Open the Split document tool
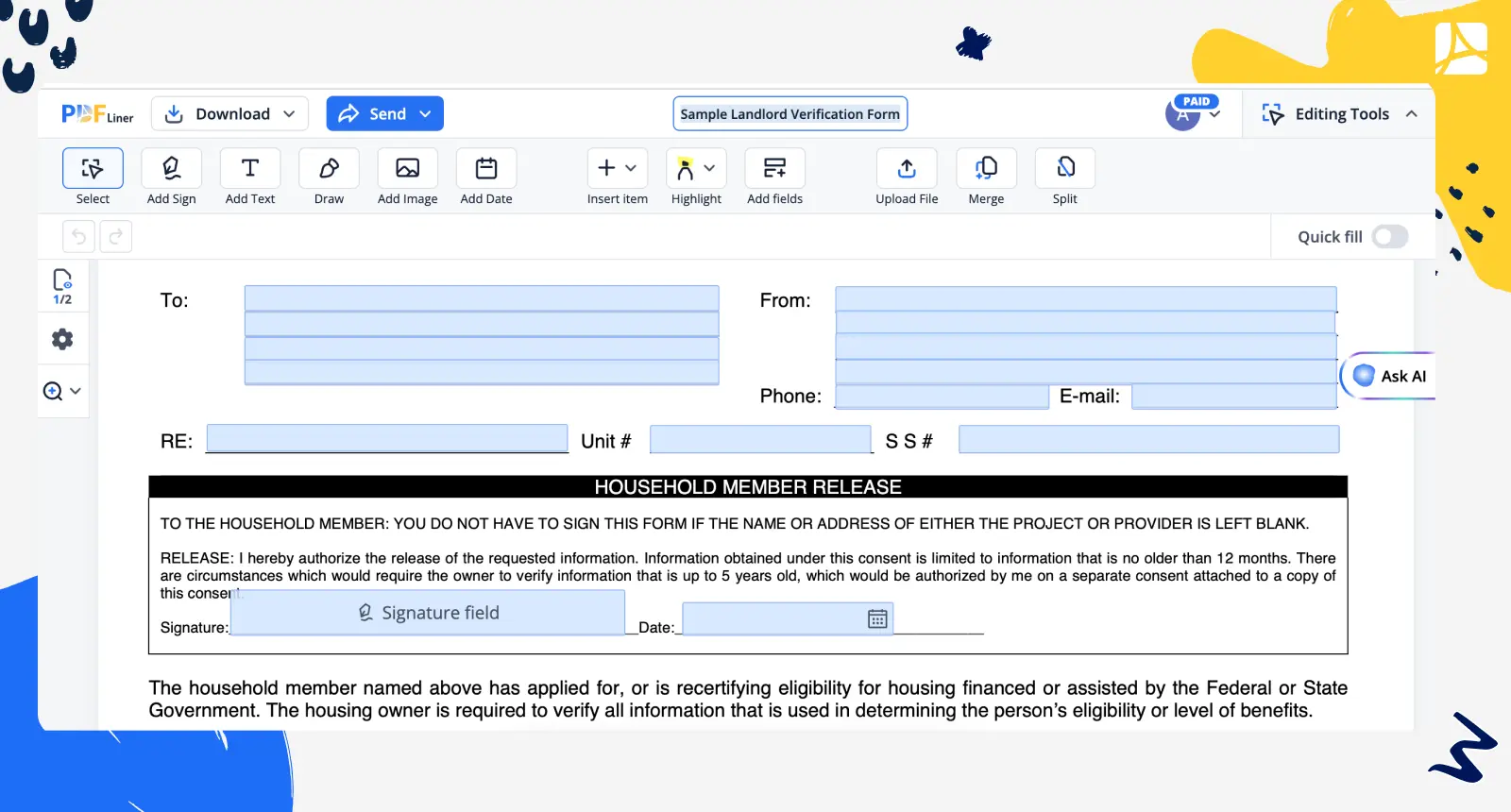The height and width of the screenshot is (812, 1511). tap(1065, 168)
